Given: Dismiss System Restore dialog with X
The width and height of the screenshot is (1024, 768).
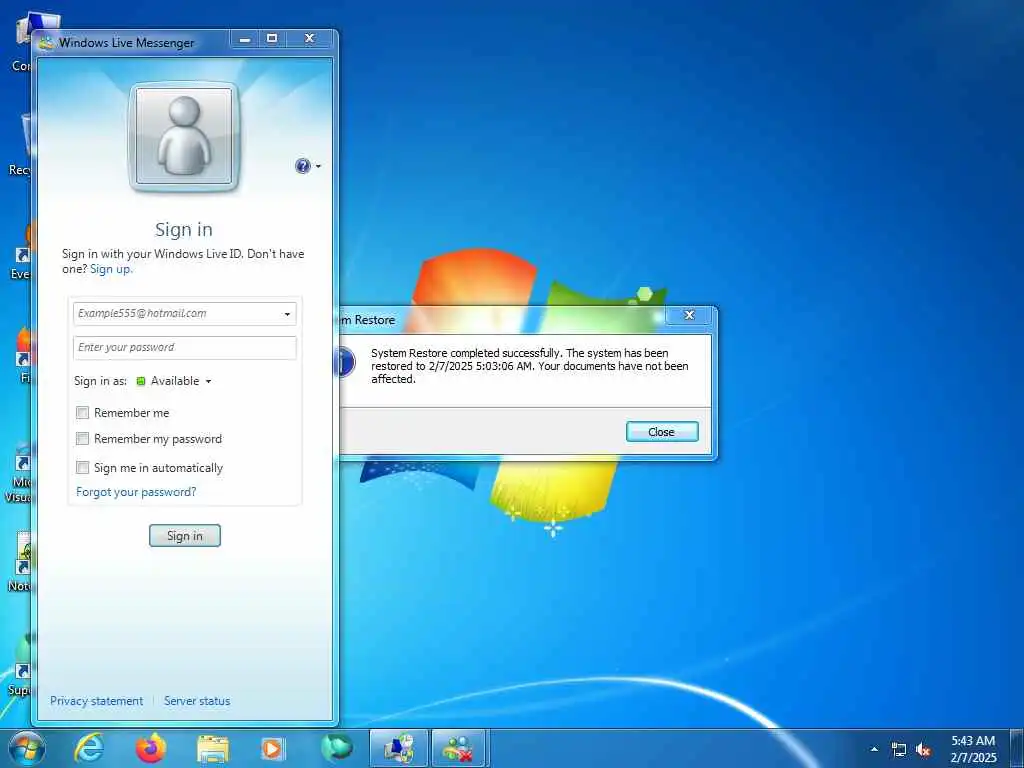Looking at the screenshot, I should pos(689,315).
